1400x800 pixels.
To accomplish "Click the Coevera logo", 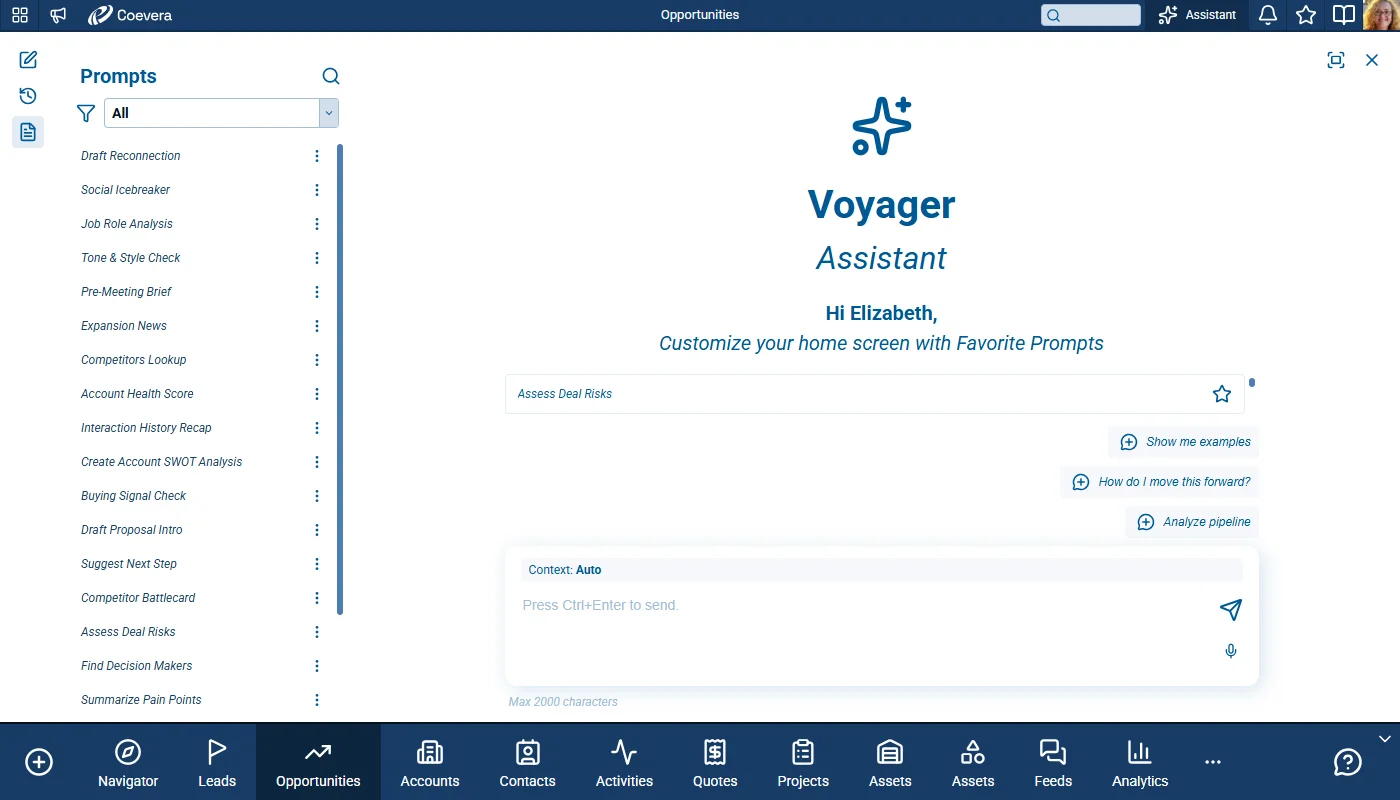I will 130,15.
